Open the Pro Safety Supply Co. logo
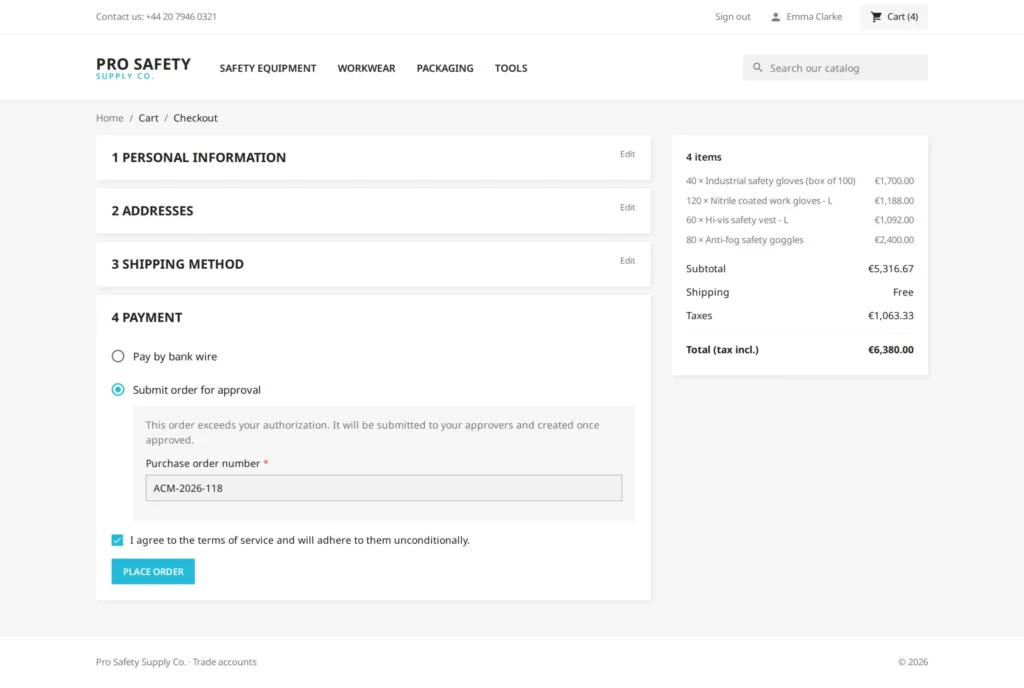This screenshot has width=1024, height=688. (143, 68)
